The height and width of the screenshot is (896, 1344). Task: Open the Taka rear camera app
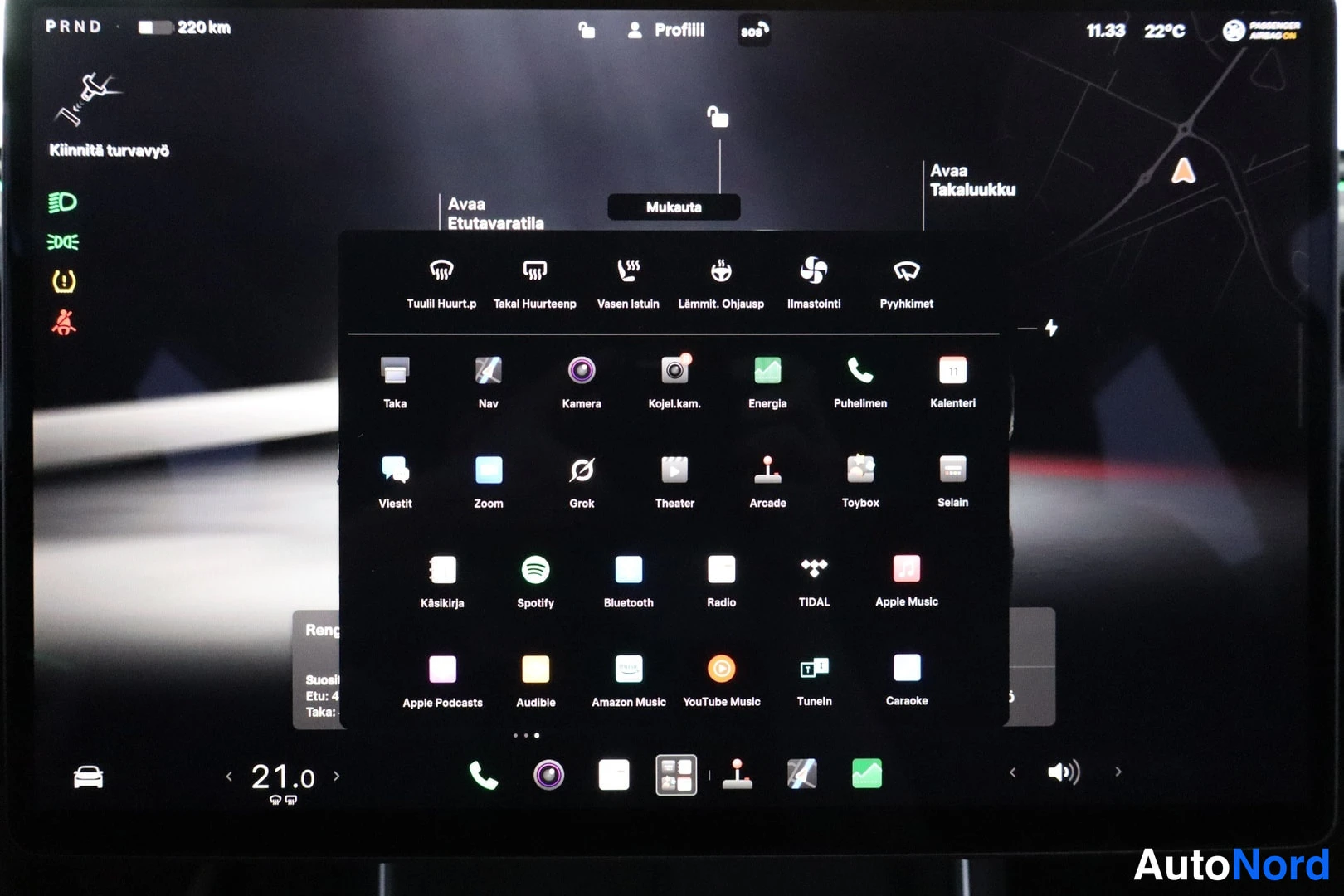395,381
